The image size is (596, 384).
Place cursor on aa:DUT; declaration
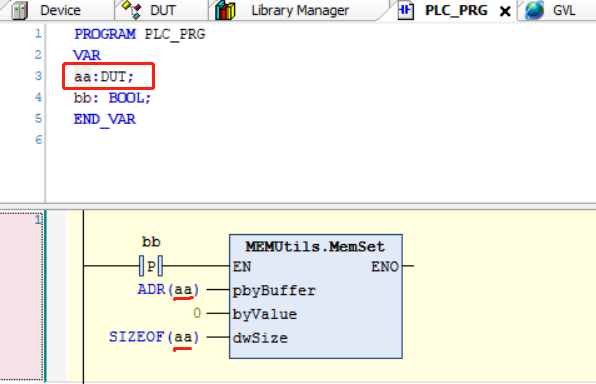104,77
